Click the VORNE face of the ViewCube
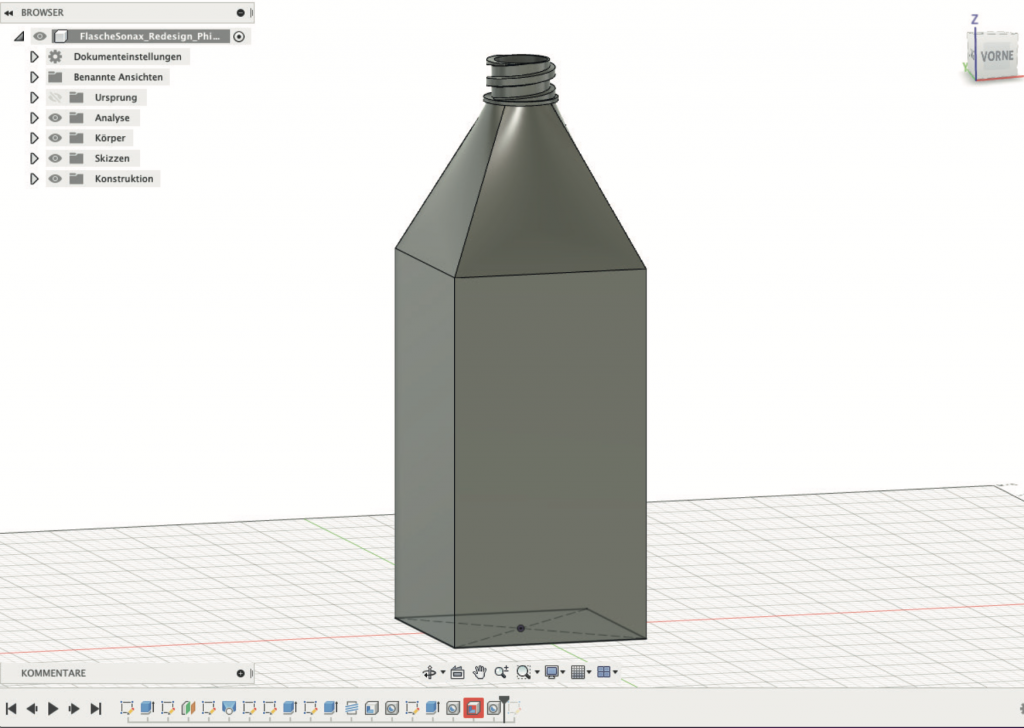1024x728 pixels. 996,57
